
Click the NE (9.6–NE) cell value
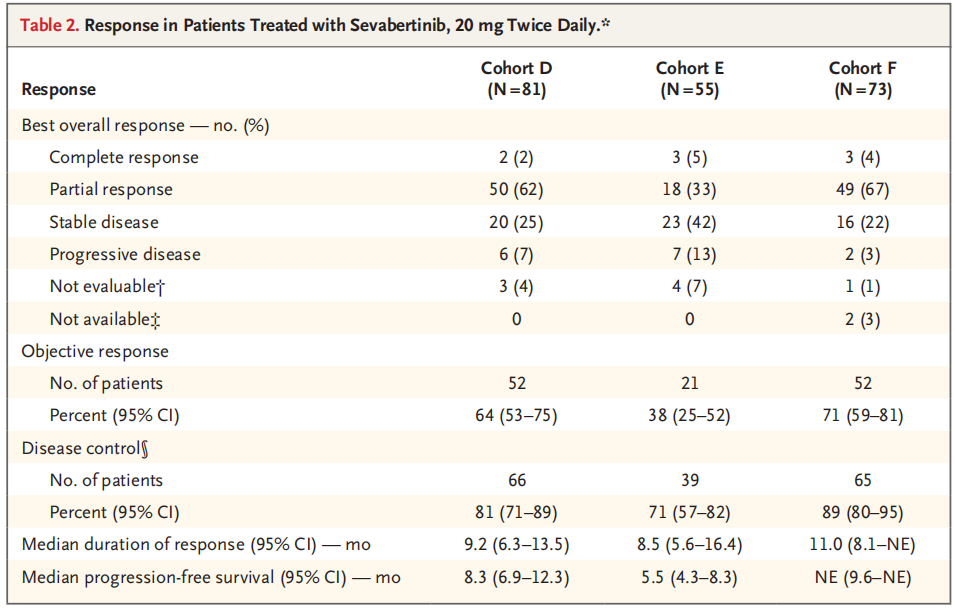click(863, 578)
